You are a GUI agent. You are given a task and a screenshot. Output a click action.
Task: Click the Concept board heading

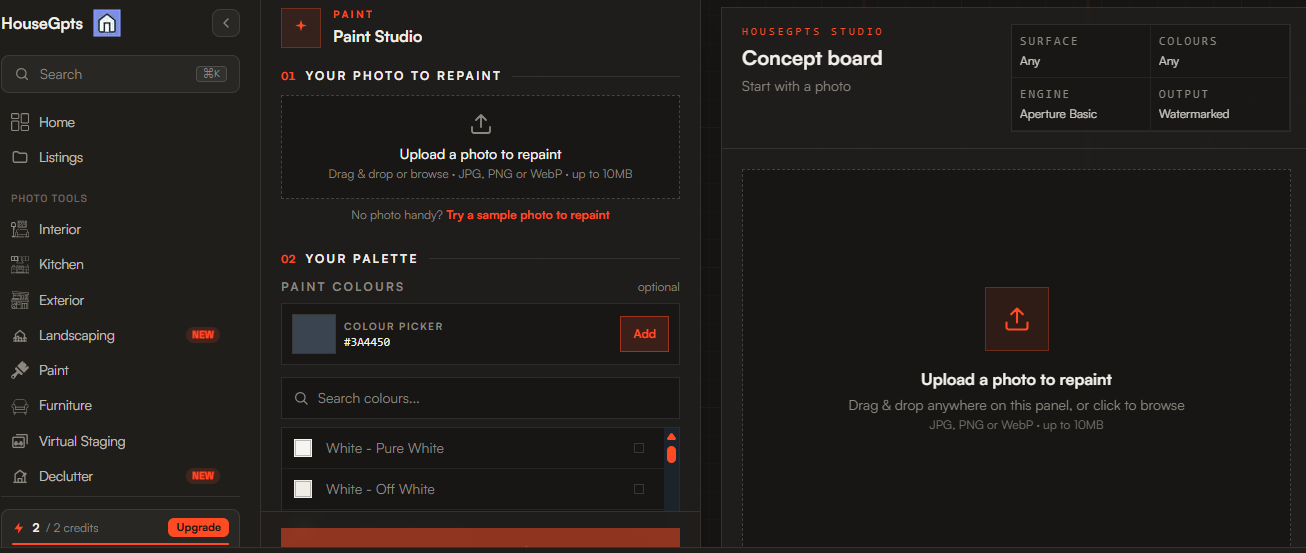(x=812, y=58)
